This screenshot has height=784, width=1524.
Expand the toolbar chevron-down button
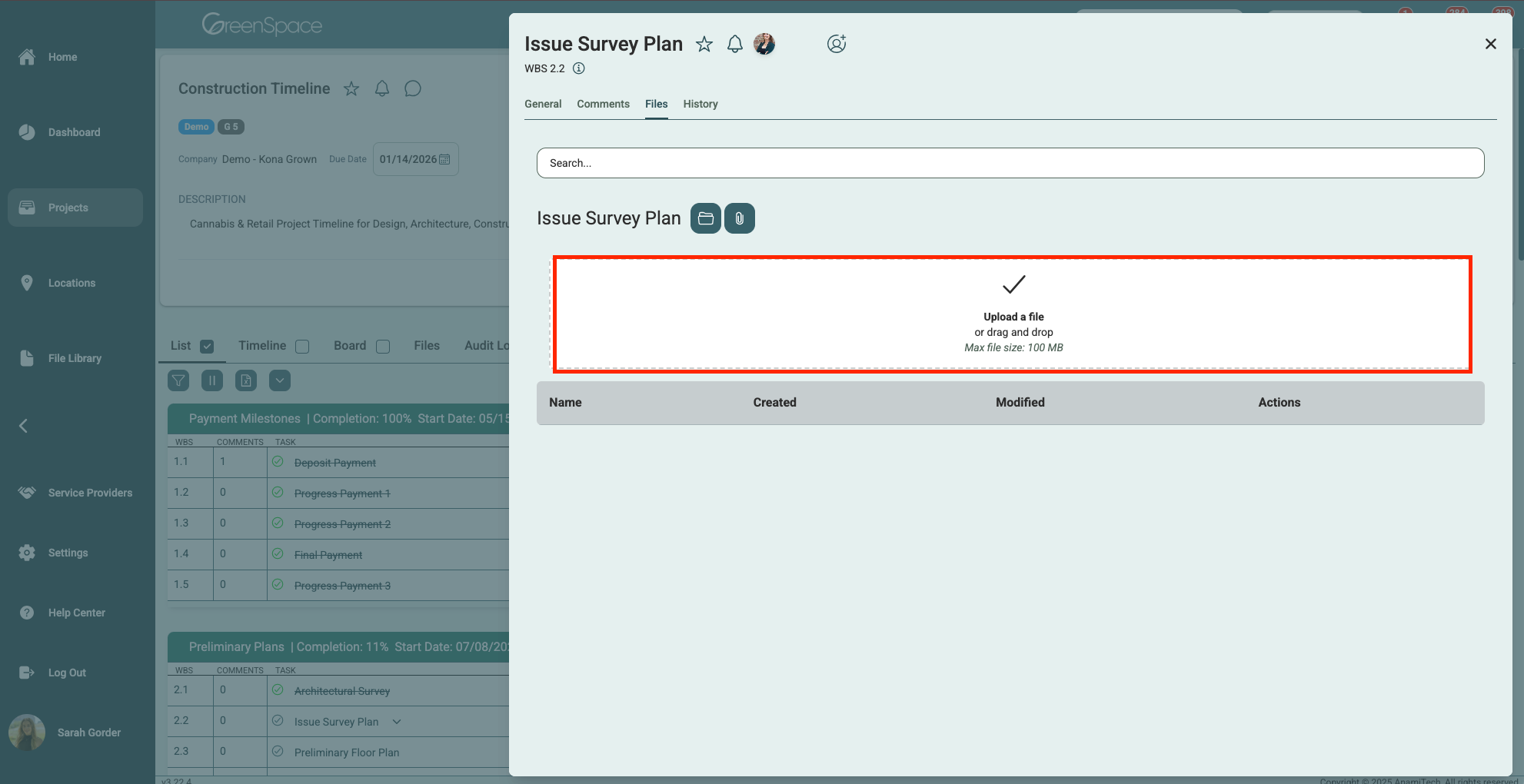(x=280, y=380)
